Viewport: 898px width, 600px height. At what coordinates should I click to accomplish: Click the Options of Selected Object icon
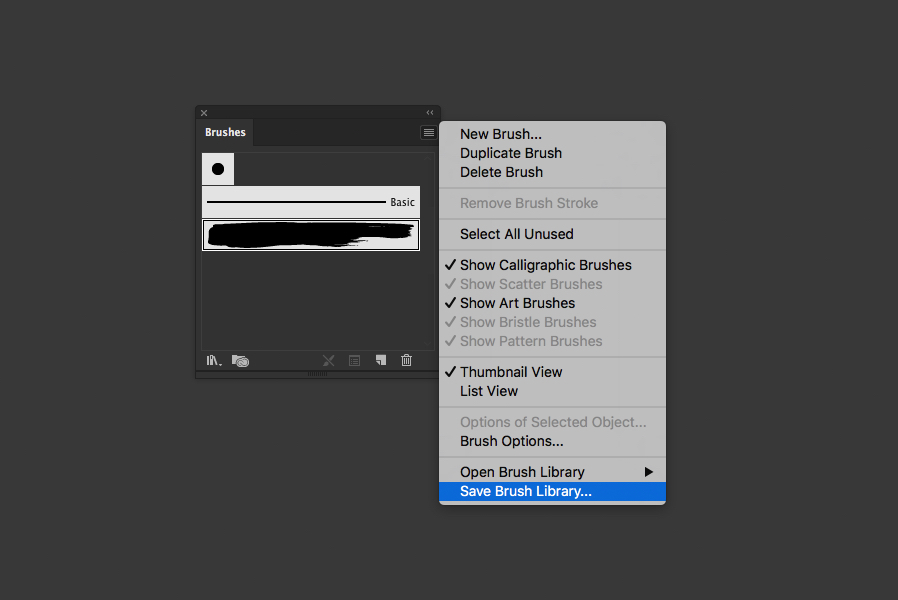[x=354, y=360]
